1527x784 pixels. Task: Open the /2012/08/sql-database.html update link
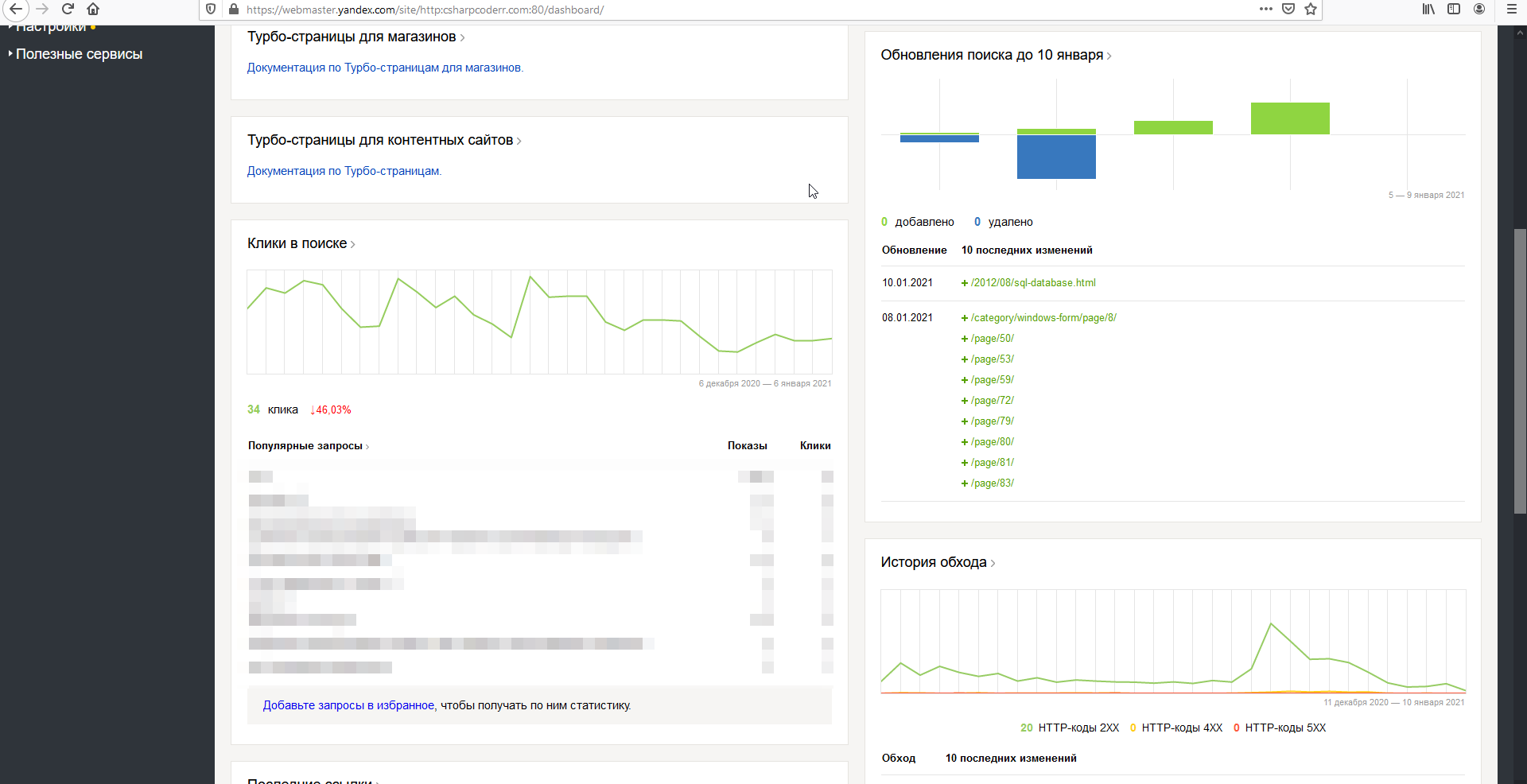(x=1033, y=283)
